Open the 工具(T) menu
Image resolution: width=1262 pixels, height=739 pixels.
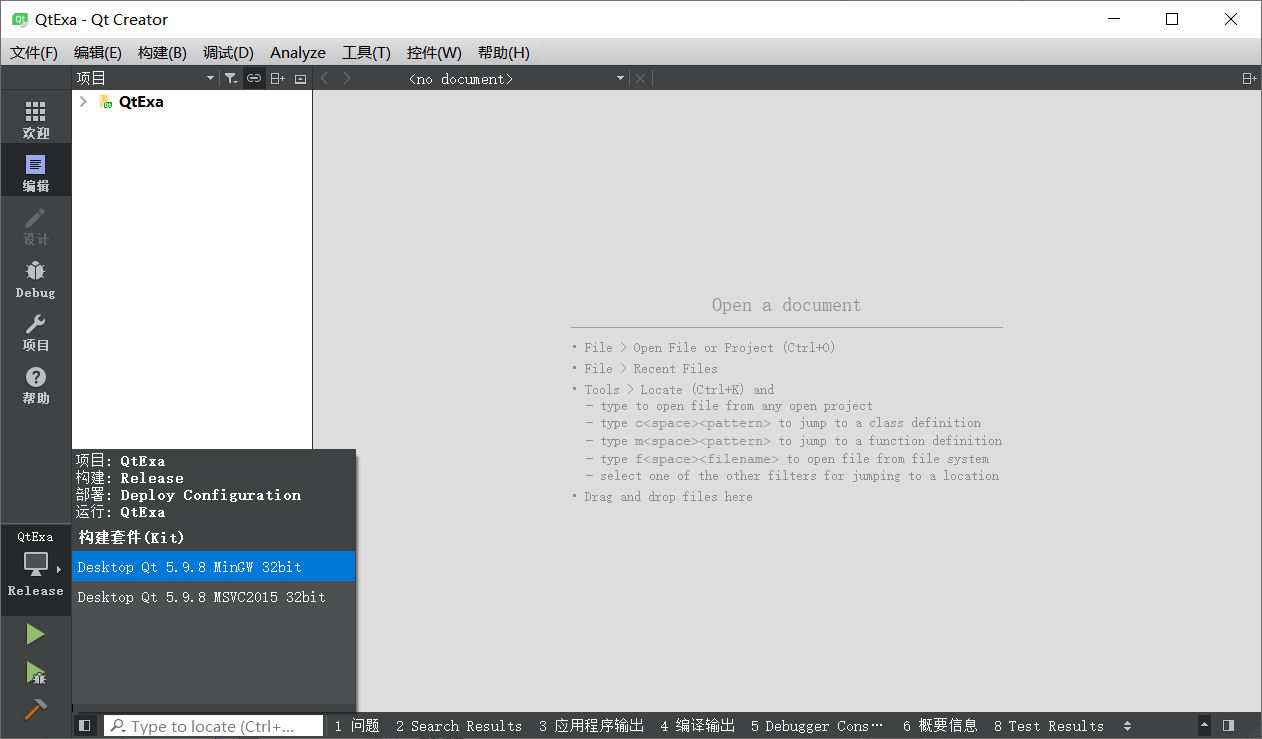[366, 53]
